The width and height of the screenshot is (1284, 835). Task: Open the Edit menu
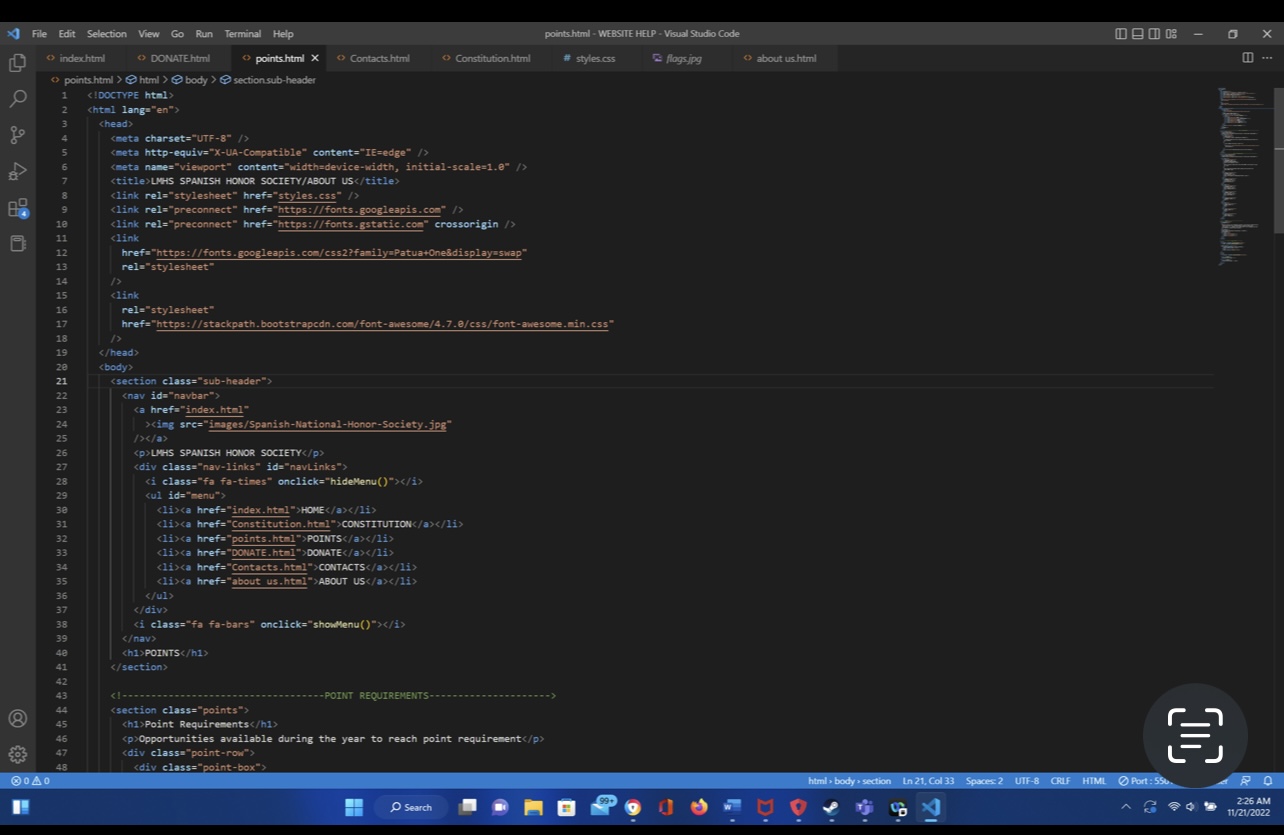(67, 33)
